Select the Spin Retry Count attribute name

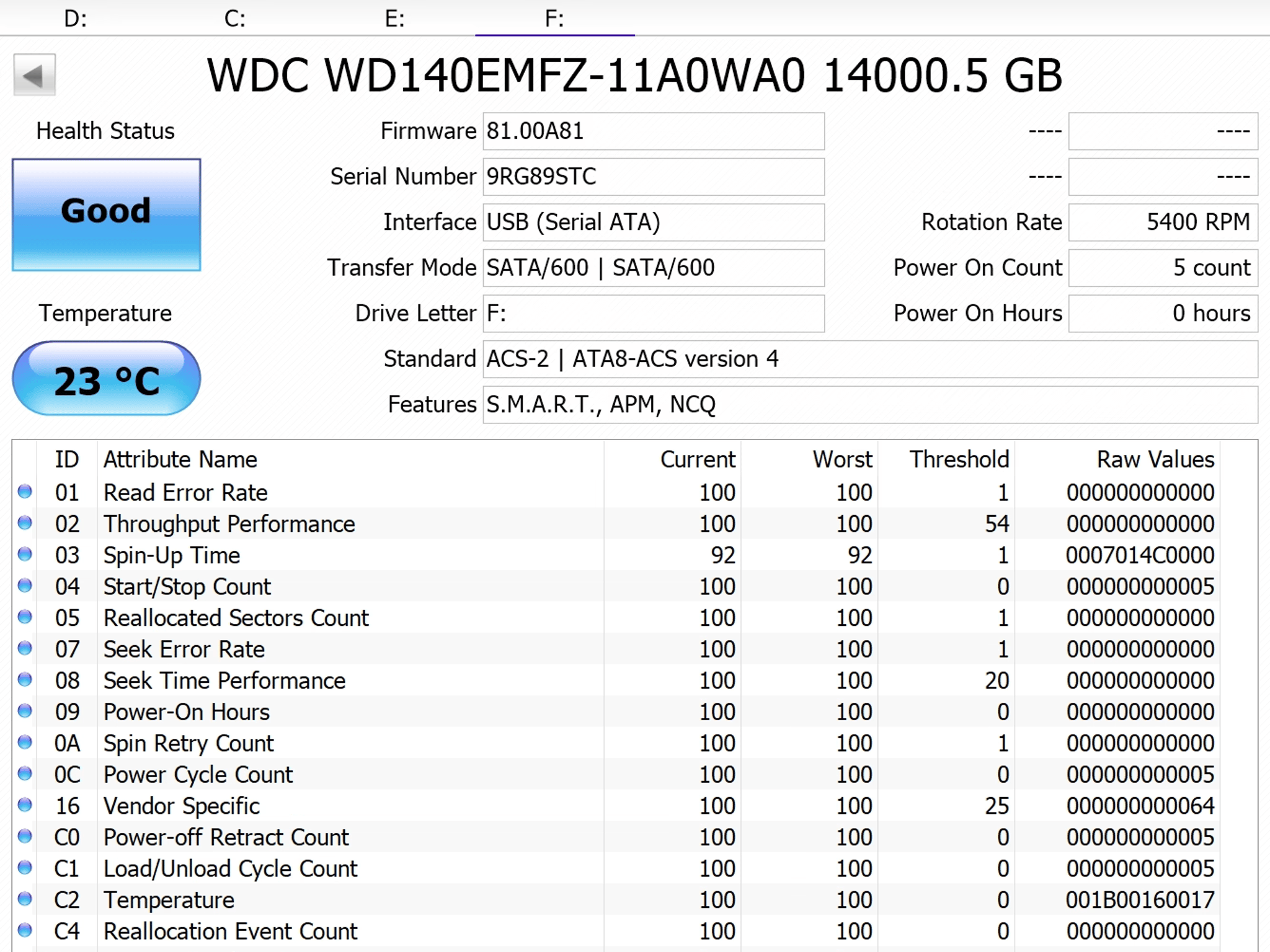tap(189, 744)
